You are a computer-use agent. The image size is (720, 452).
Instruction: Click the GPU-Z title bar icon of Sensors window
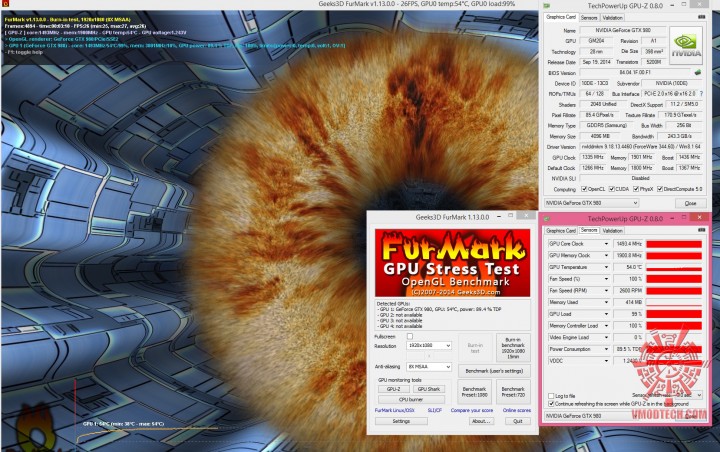[x=547, y=219]
